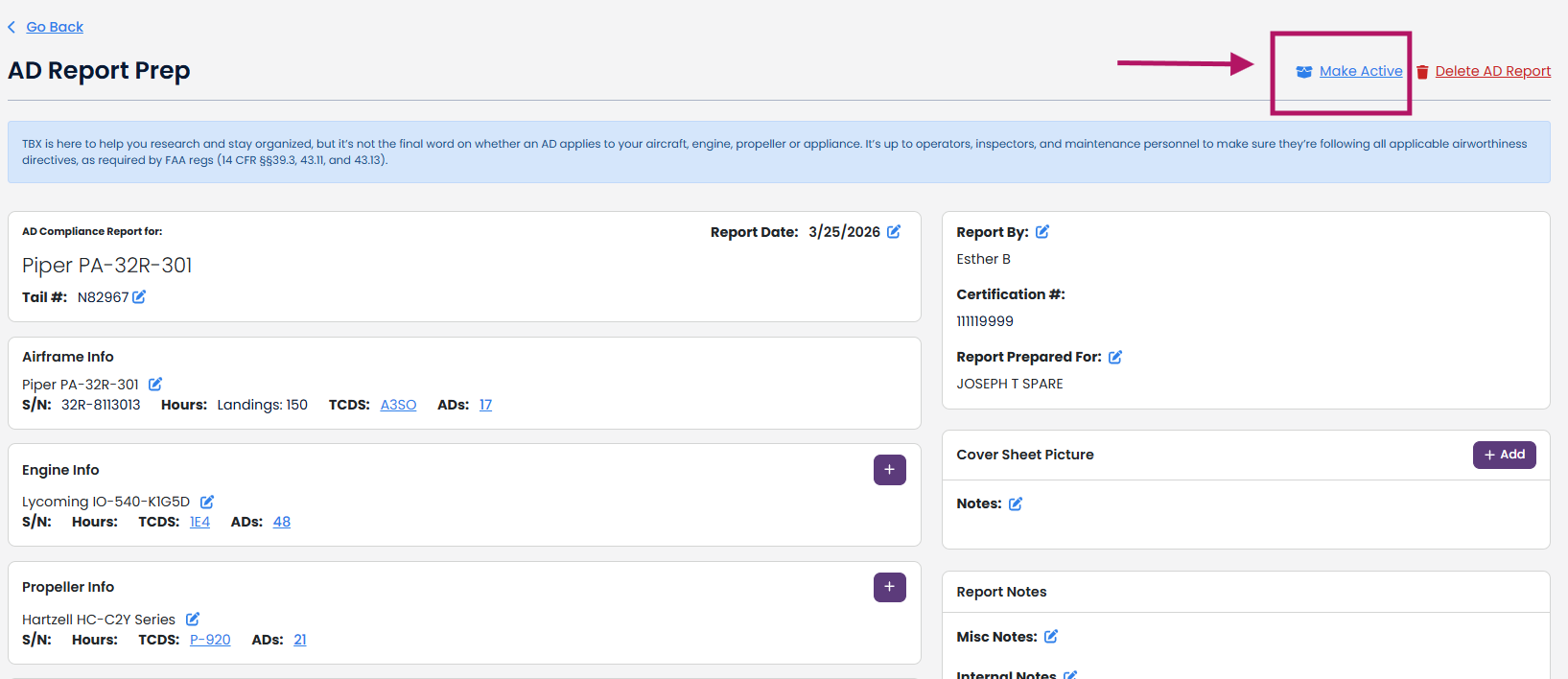Viewport: 1568px width, 679px height.
Task: Open the airframe ADs count 17
Action: click(x=485, y=405)
